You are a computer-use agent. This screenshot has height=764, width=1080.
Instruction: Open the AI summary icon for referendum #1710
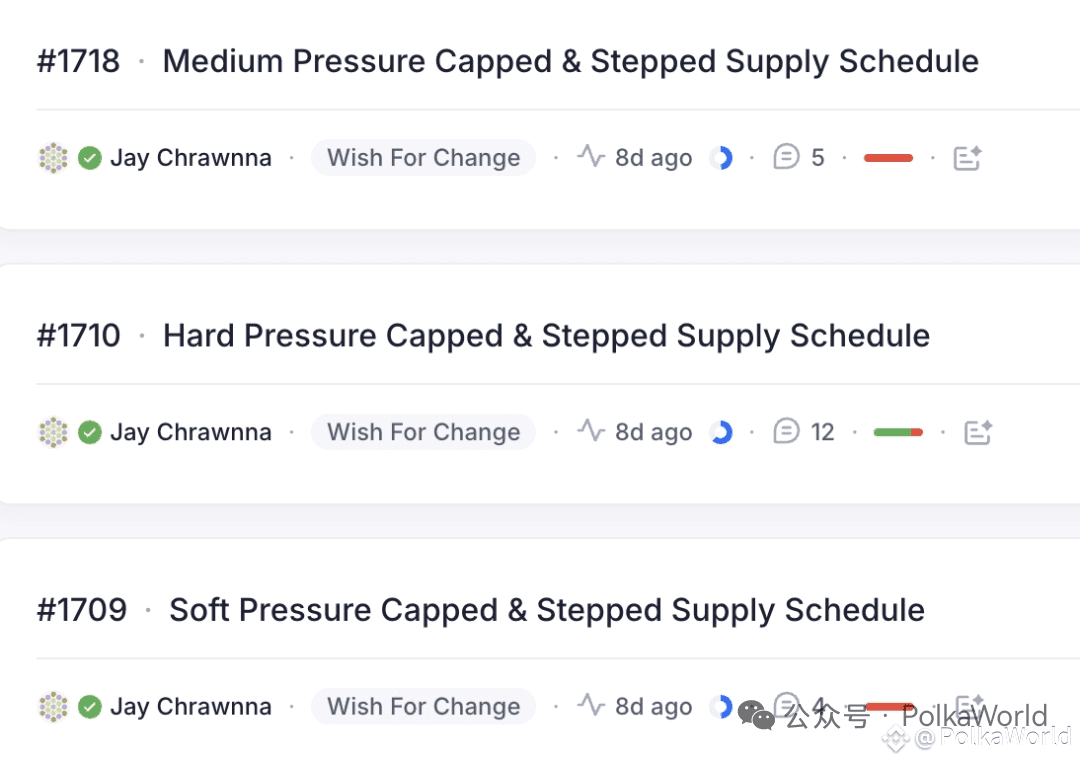point(977,432)
